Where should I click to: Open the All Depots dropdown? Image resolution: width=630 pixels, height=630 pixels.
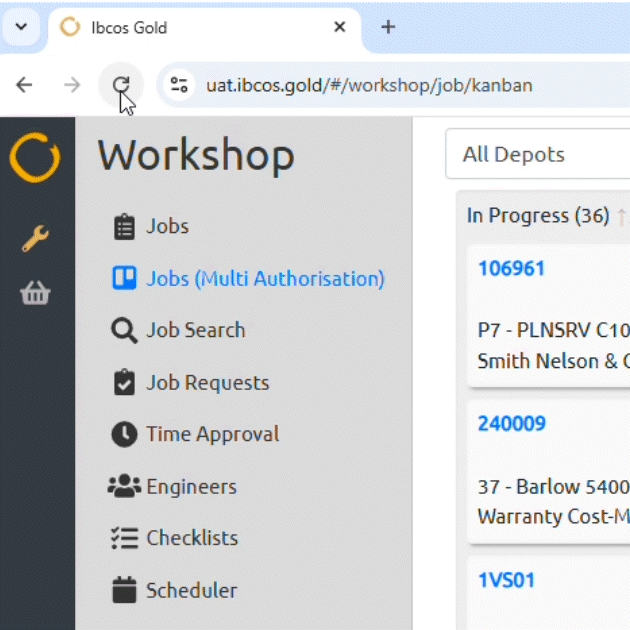(x=538, y=154)
